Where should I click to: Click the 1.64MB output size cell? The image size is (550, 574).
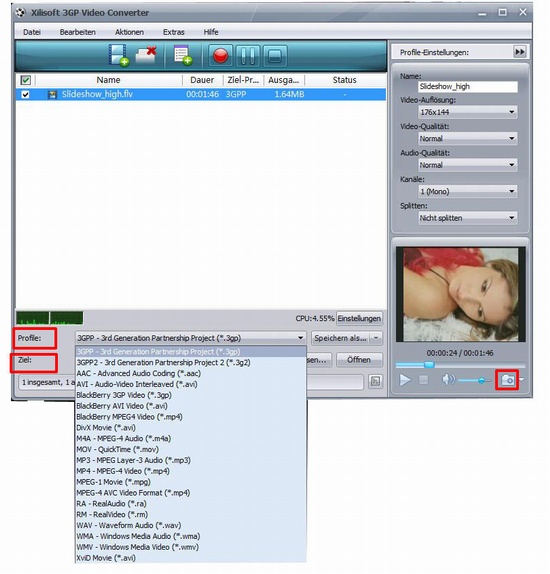[289, 94]
